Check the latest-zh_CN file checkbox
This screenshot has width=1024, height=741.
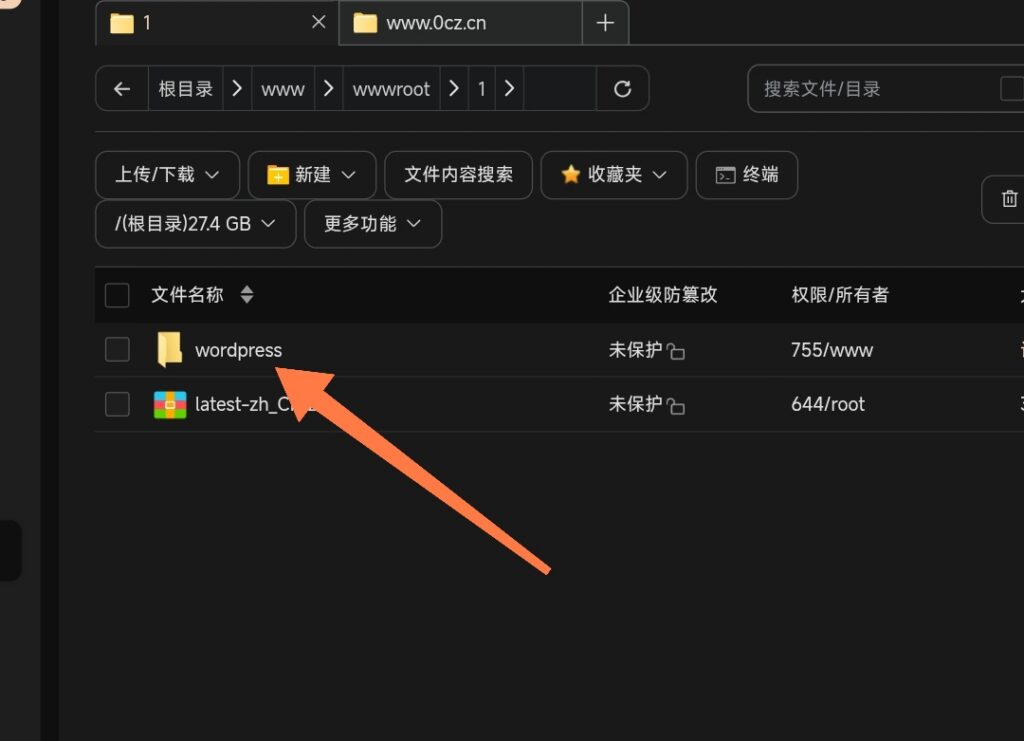click(117, 404)
